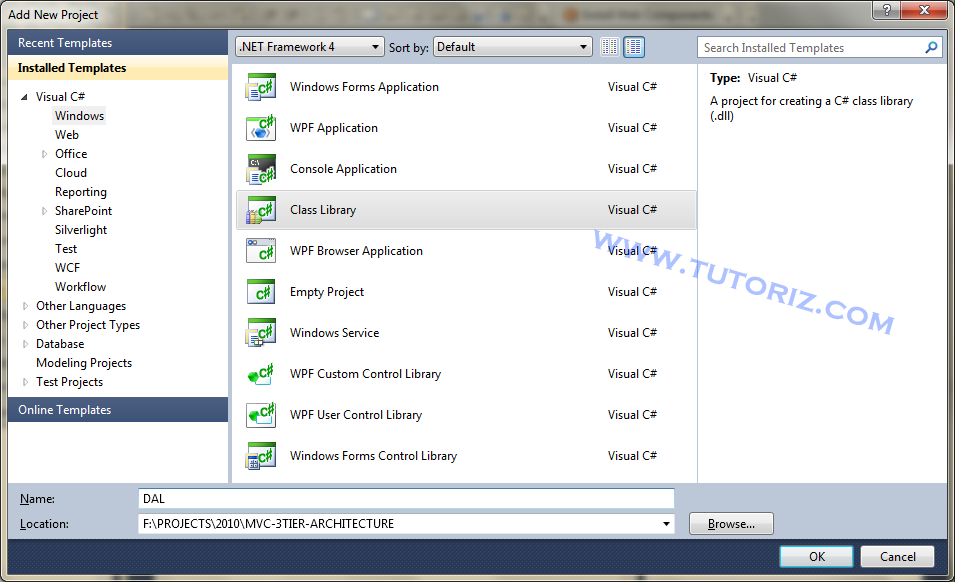Select the Windows Forms Application template icon
The height and width of the screenshot is (582, 955).
(x=261, y=87)
